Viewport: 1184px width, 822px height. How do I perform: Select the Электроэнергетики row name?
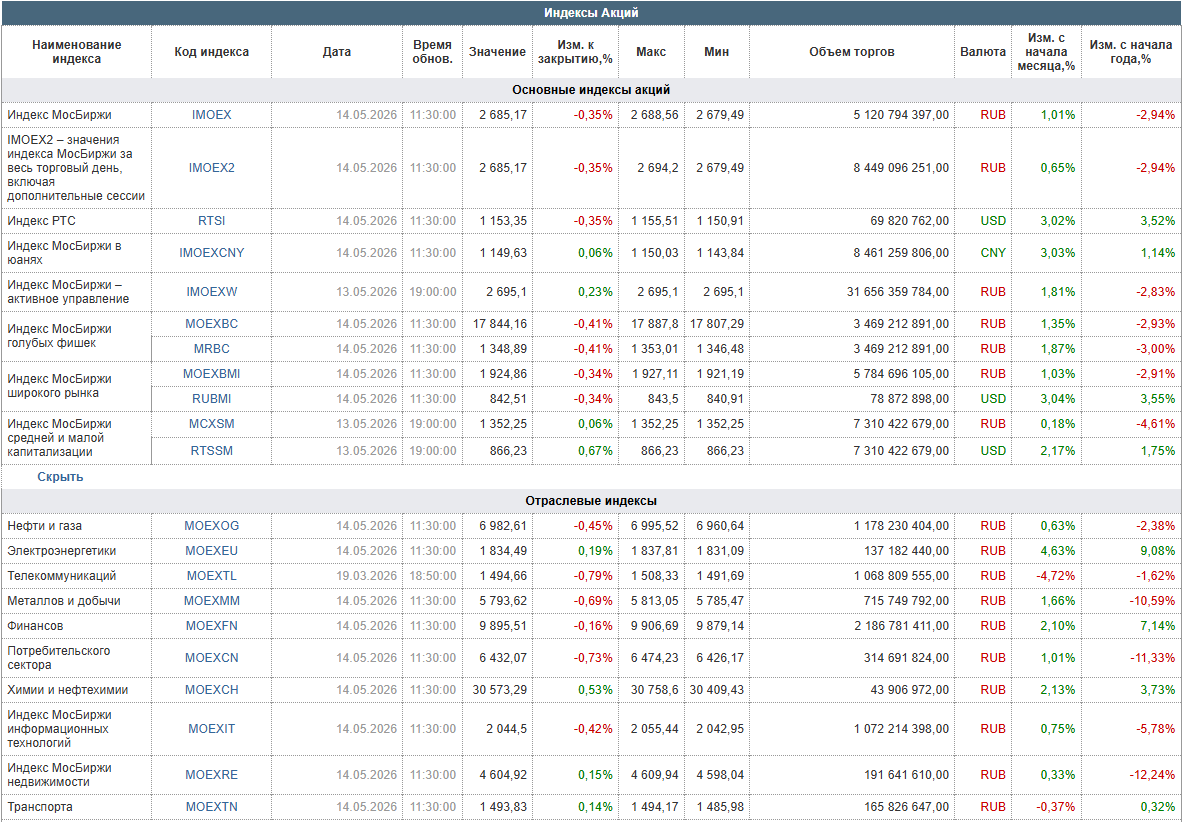coord(62,551)
